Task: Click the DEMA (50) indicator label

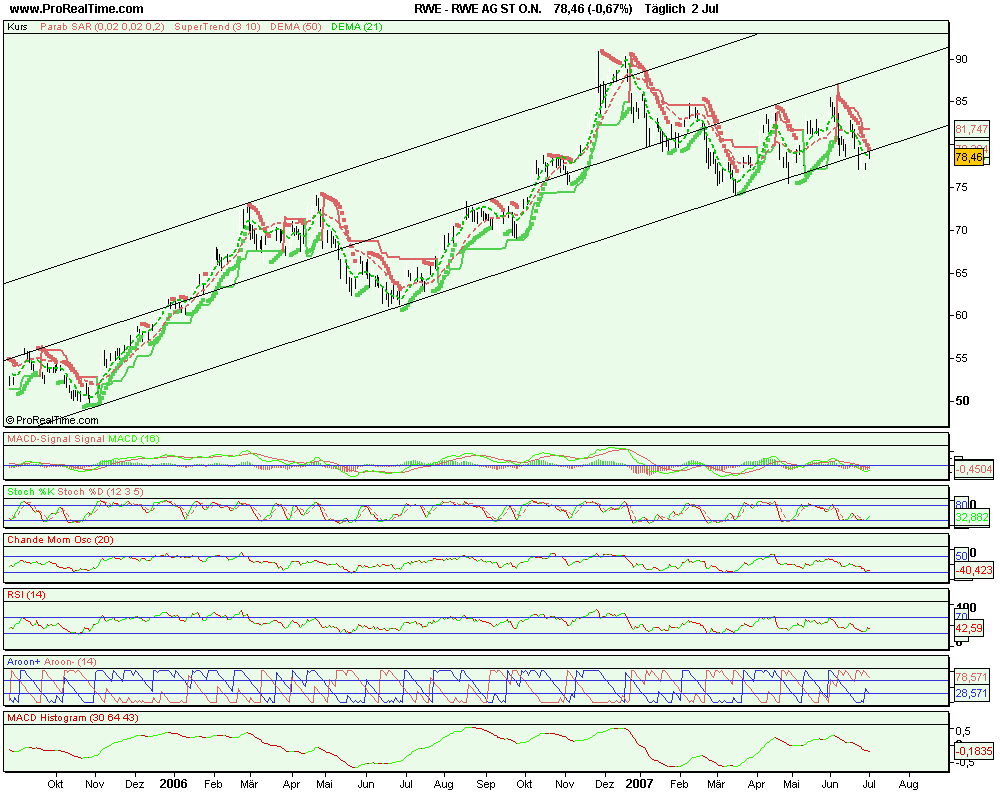Action: click(295, 28)
